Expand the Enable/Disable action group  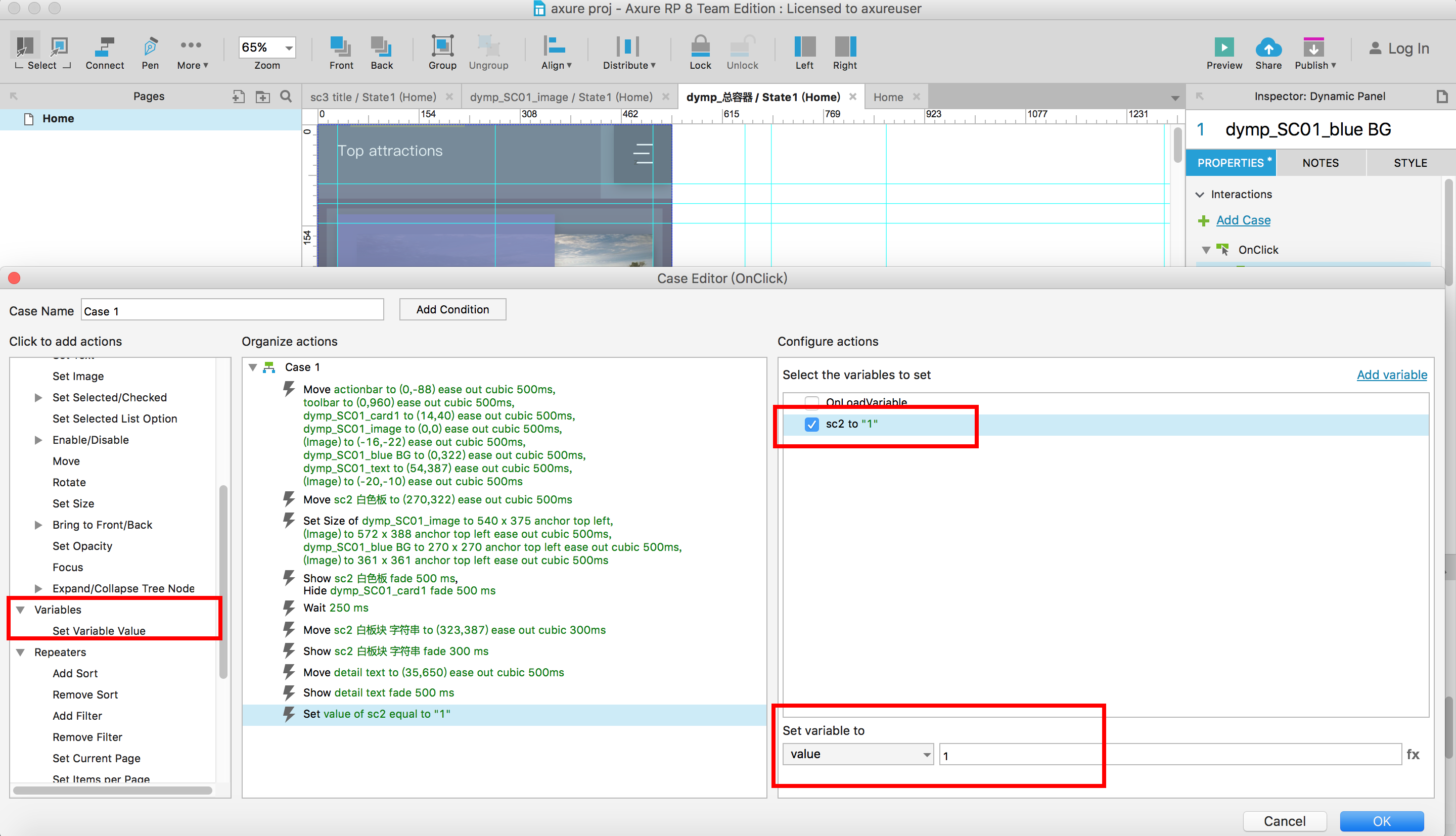[x=38, y=440]
